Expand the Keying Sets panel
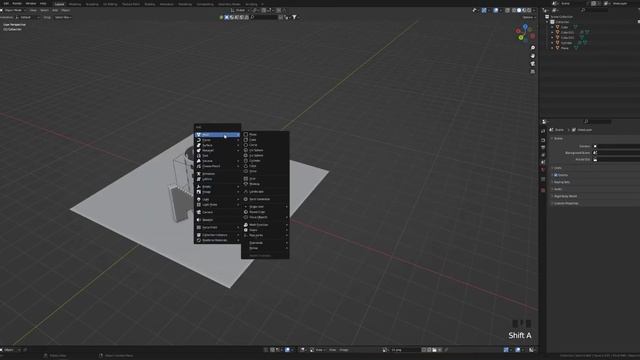This screenshot has width=640, height=360. click(562, 182)
